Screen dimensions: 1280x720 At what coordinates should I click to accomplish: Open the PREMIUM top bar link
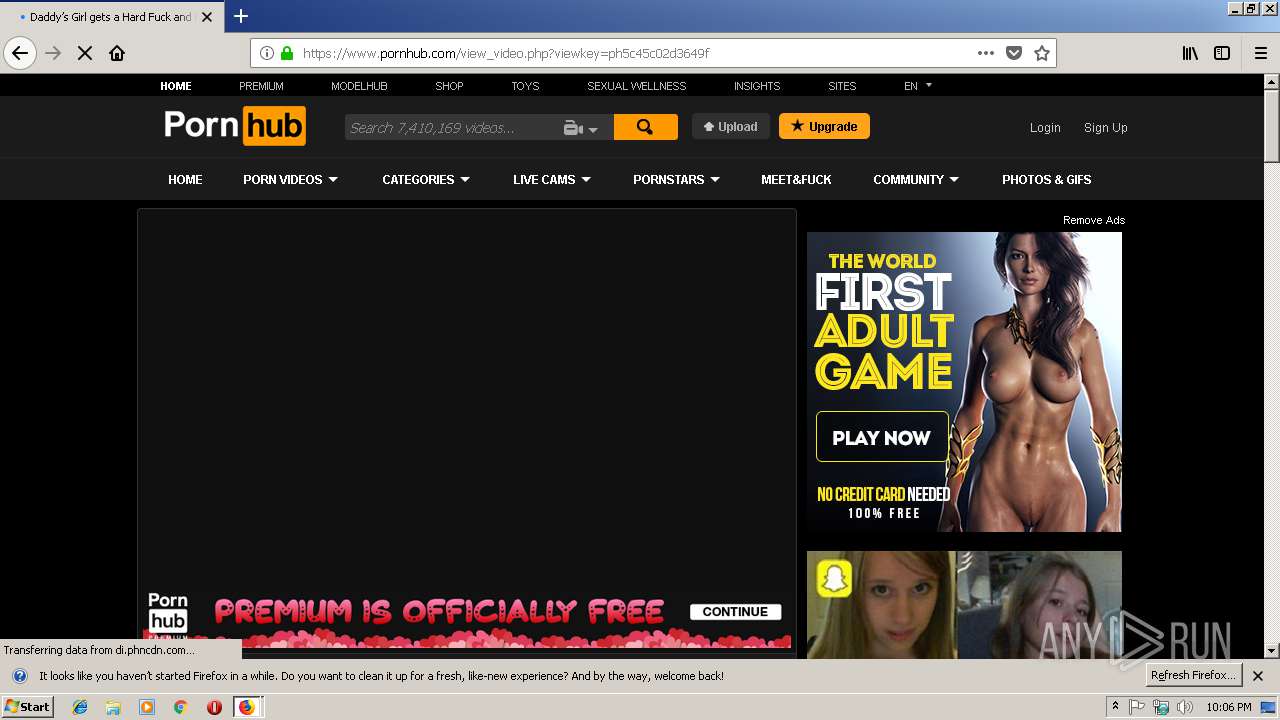click(x=261, y=86)
